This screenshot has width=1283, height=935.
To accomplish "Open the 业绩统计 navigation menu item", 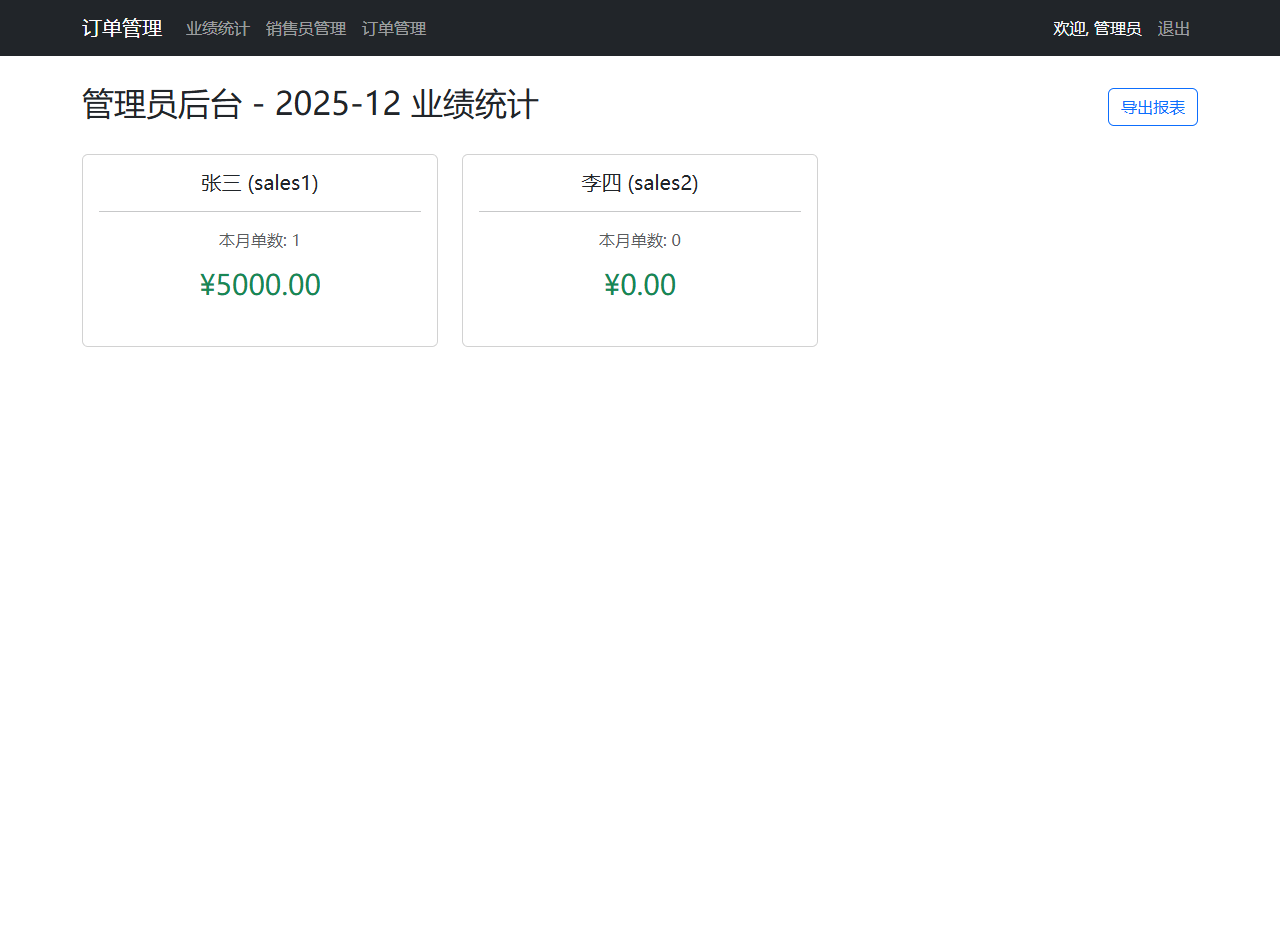I will 217,29.
